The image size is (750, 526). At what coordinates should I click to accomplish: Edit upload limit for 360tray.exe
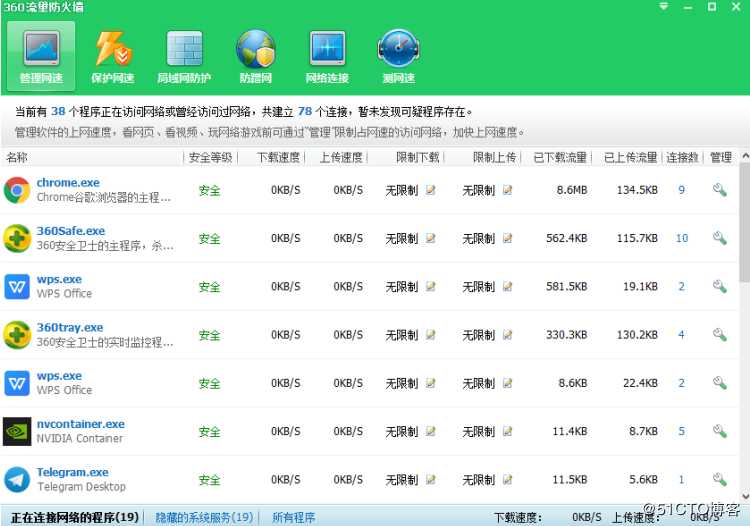coord(507,334)
